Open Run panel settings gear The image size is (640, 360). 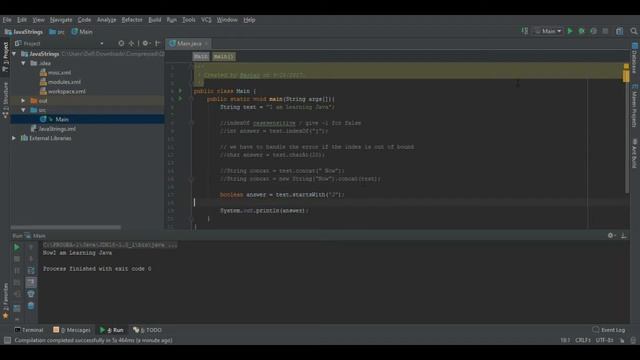[x=611, y=236]
